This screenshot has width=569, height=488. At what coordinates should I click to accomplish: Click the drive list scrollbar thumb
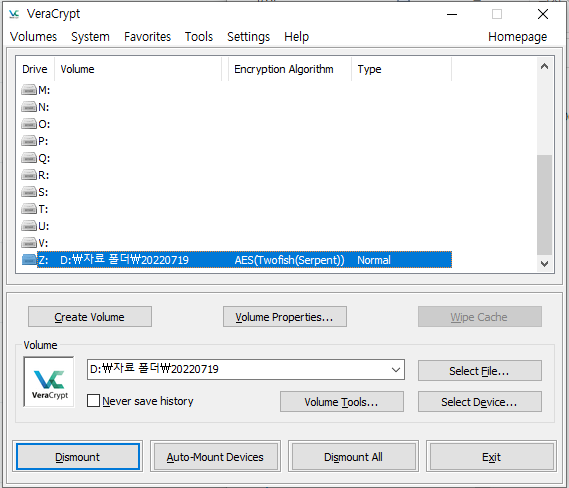[x=544, y=205]
